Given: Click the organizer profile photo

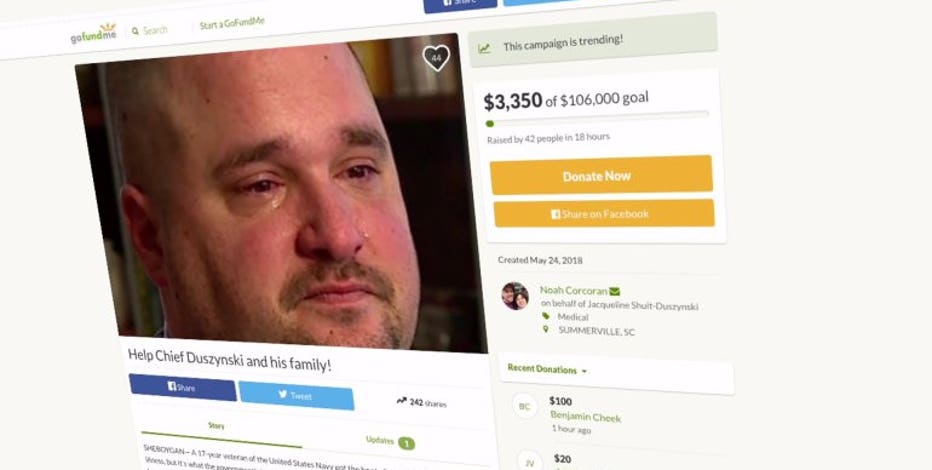Looking at the screenshot, I should click(515, 296).
